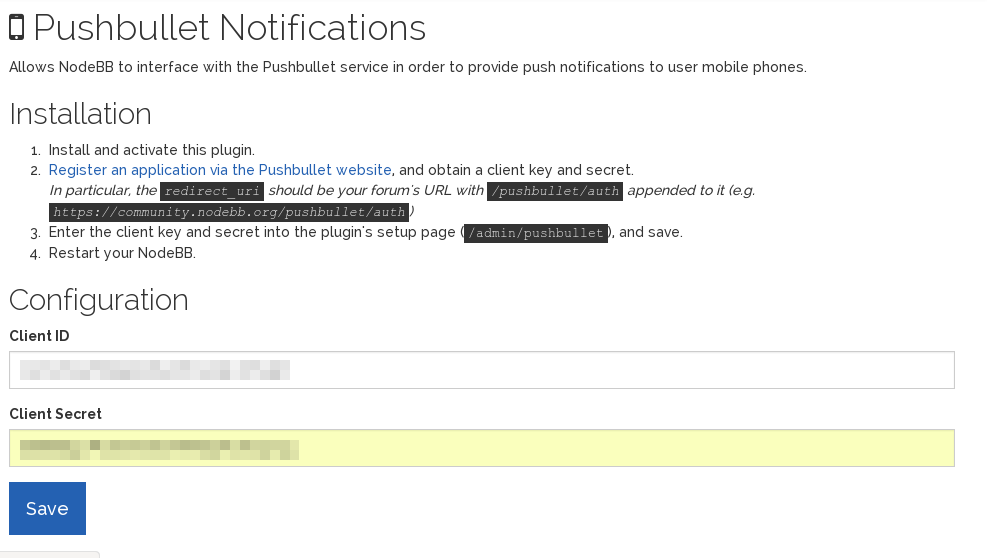Click the Client Secret label
The image size is (987, 558).
pos(55,414)
